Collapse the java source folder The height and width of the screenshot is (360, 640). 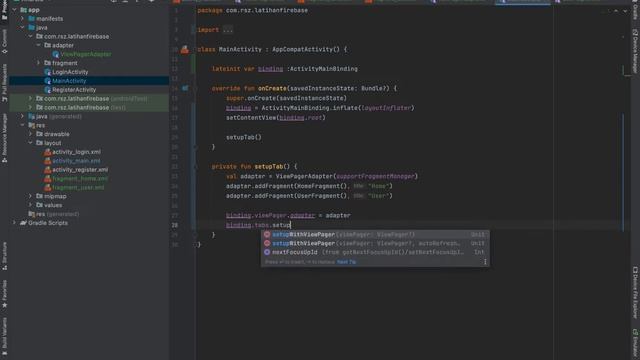click(22, 28)
